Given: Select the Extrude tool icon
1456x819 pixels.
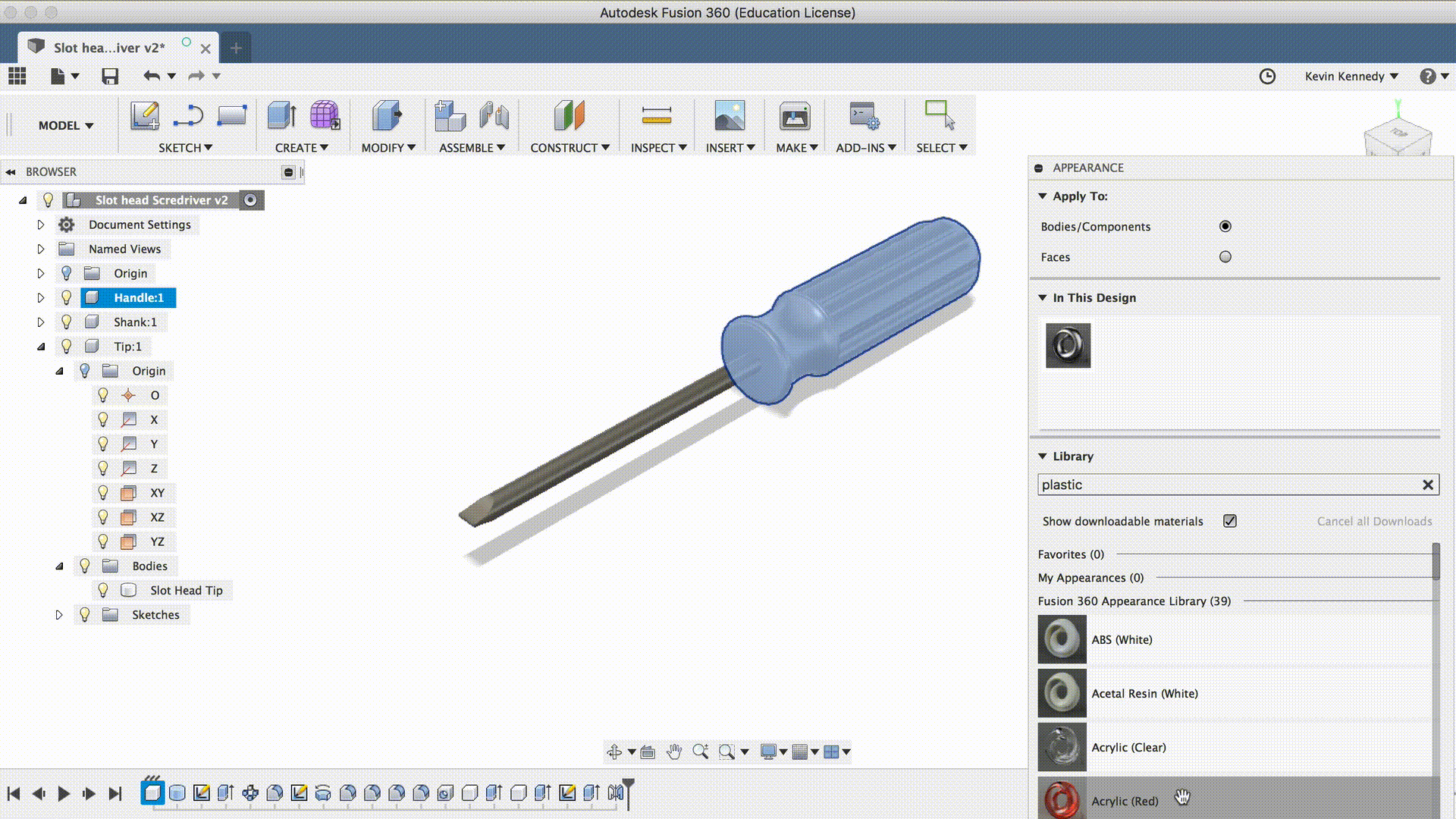Looking at the screenshot, I should 282,116.
